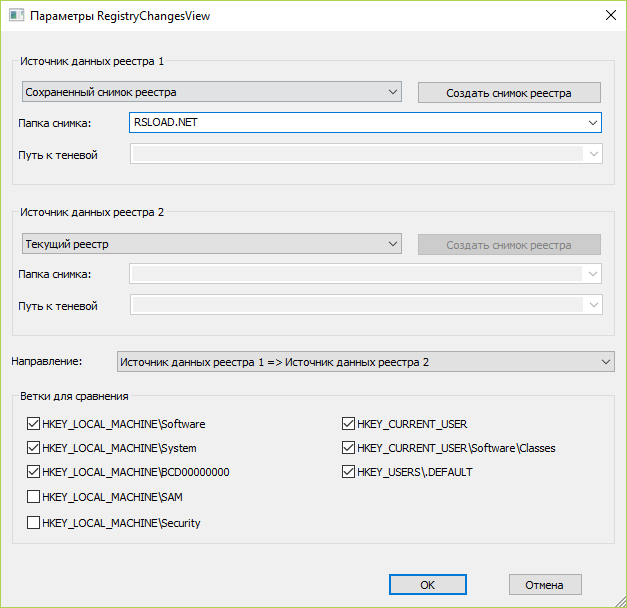Open the Направление direction dropdown
This screenshot has height=608, width=627.
[604, 361]
